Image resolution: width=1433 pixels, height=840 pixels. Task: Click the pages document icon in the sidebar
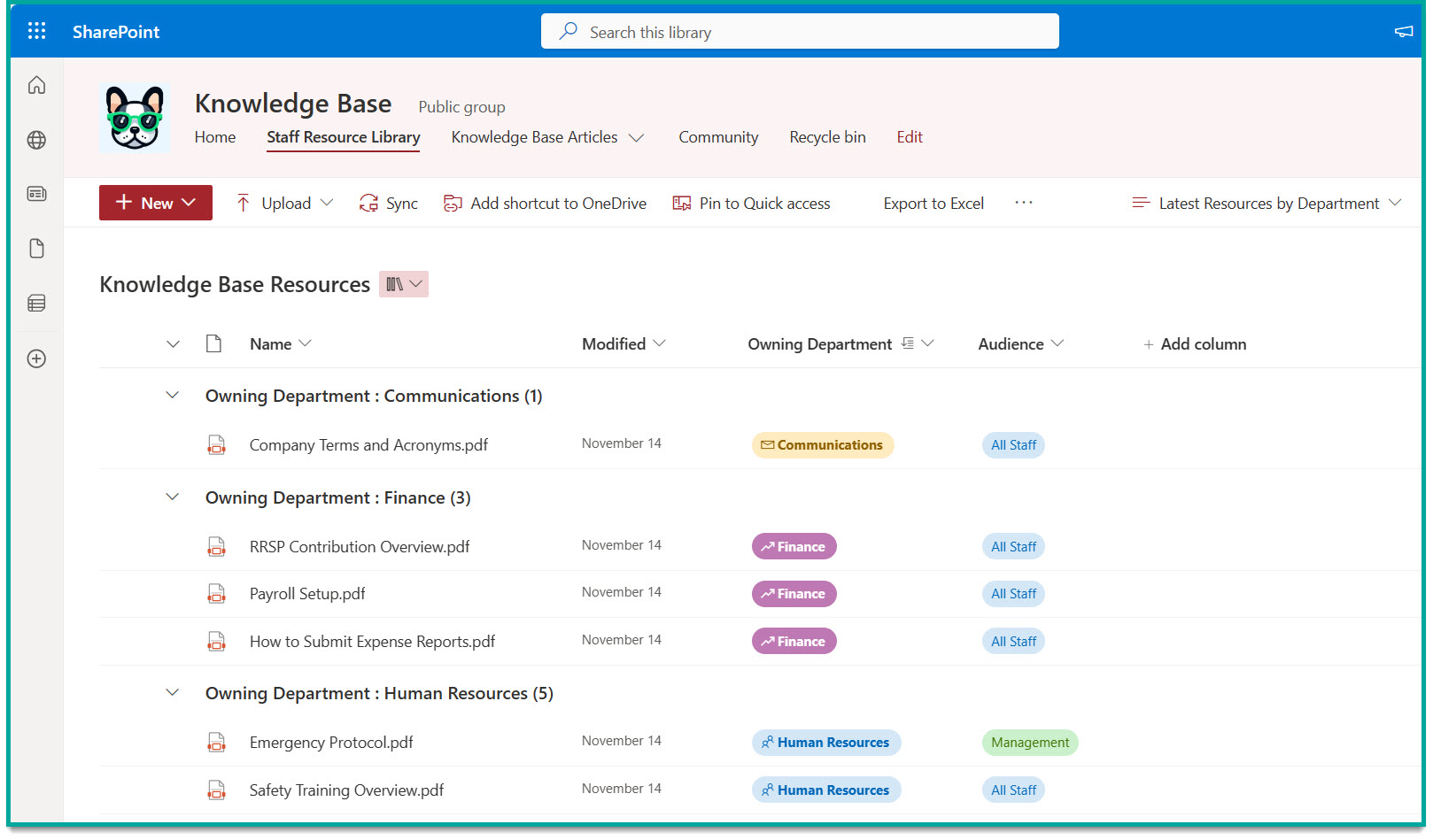click(x=36, y=249)
